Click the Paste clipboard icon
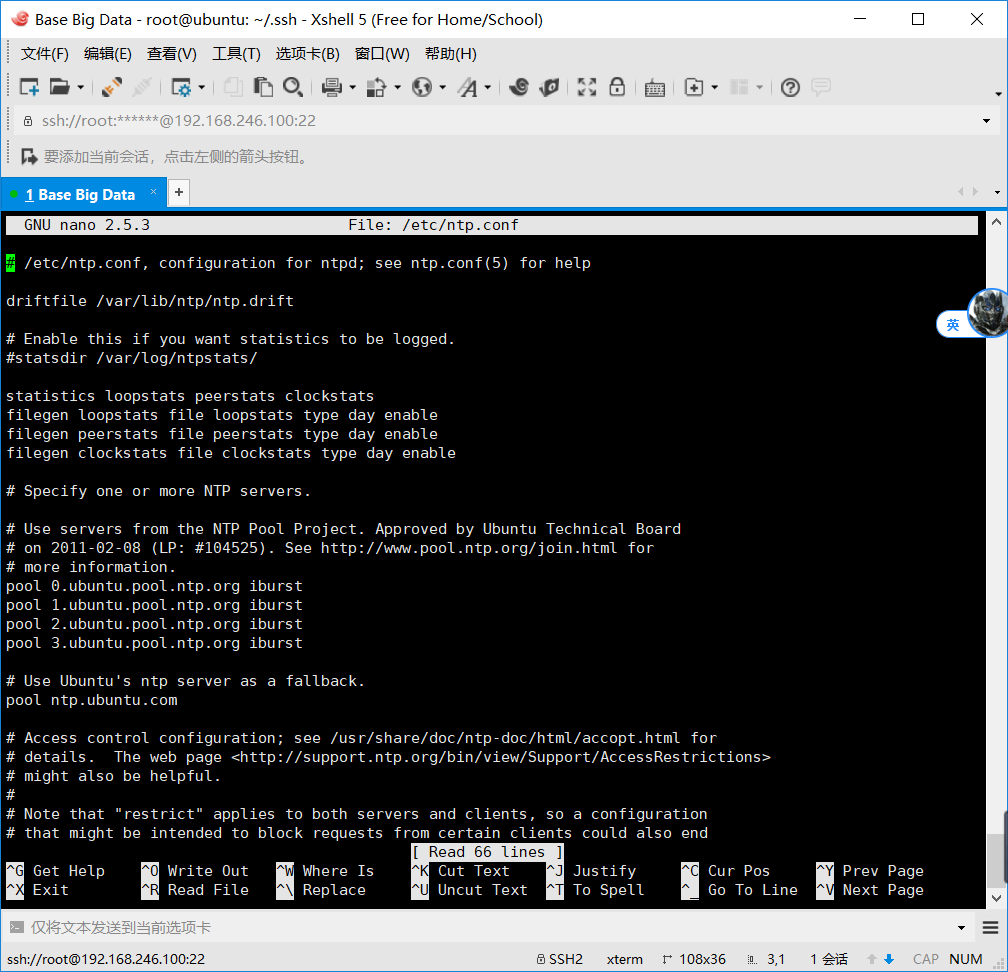The height and width of the screenshot is (972, 1008). point(263,87)
